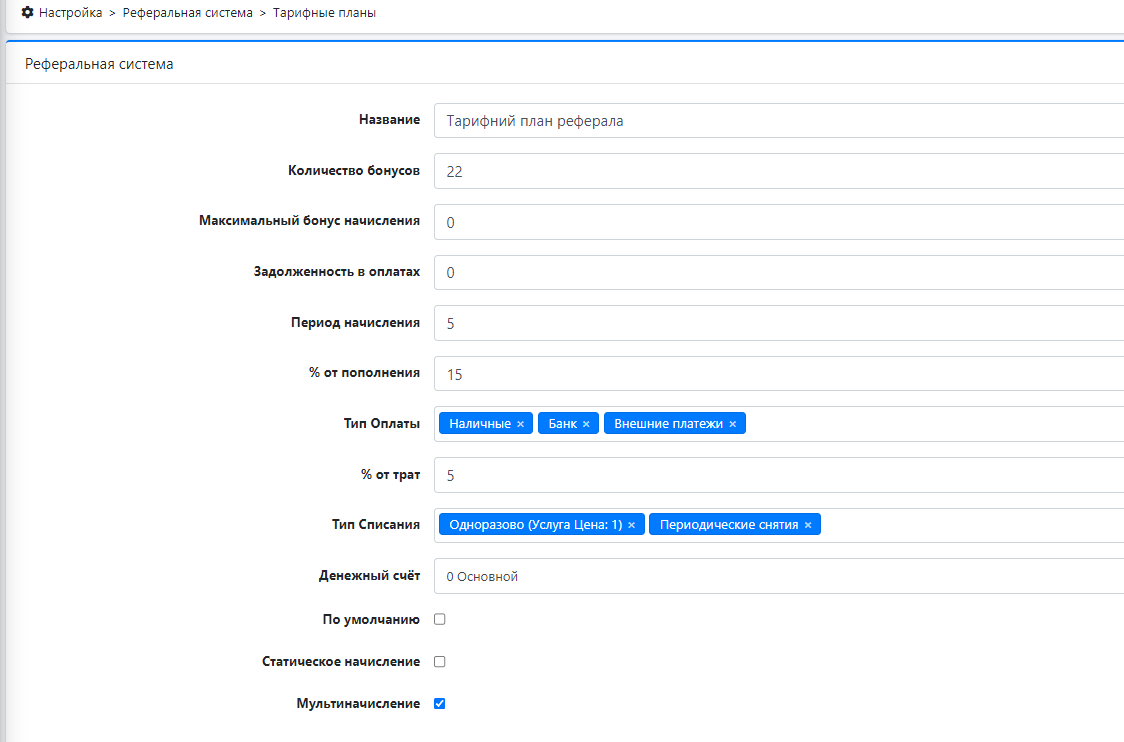Expand the Тип Оплаты multiselect field
Screen dimensions: 1124x742
pos(930,424)
